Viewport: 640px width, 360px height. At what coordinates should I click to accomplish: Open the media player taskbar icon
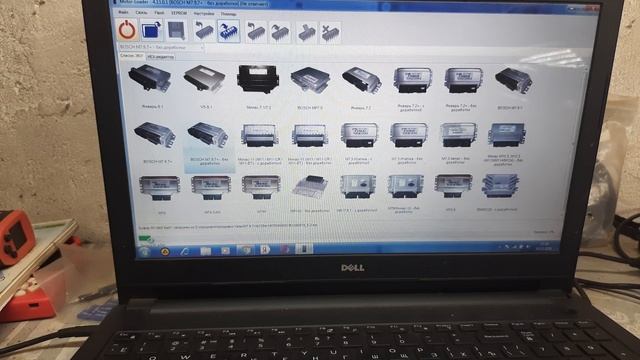click(225, 250)
